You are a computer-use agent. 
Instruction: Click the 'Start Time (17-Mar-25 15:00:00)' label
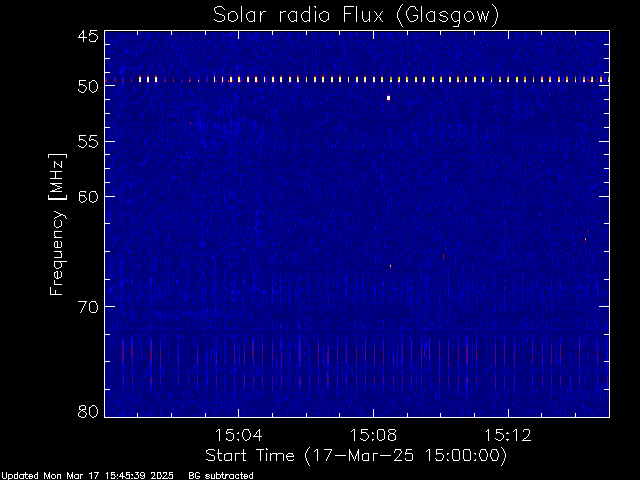[356, 456]
